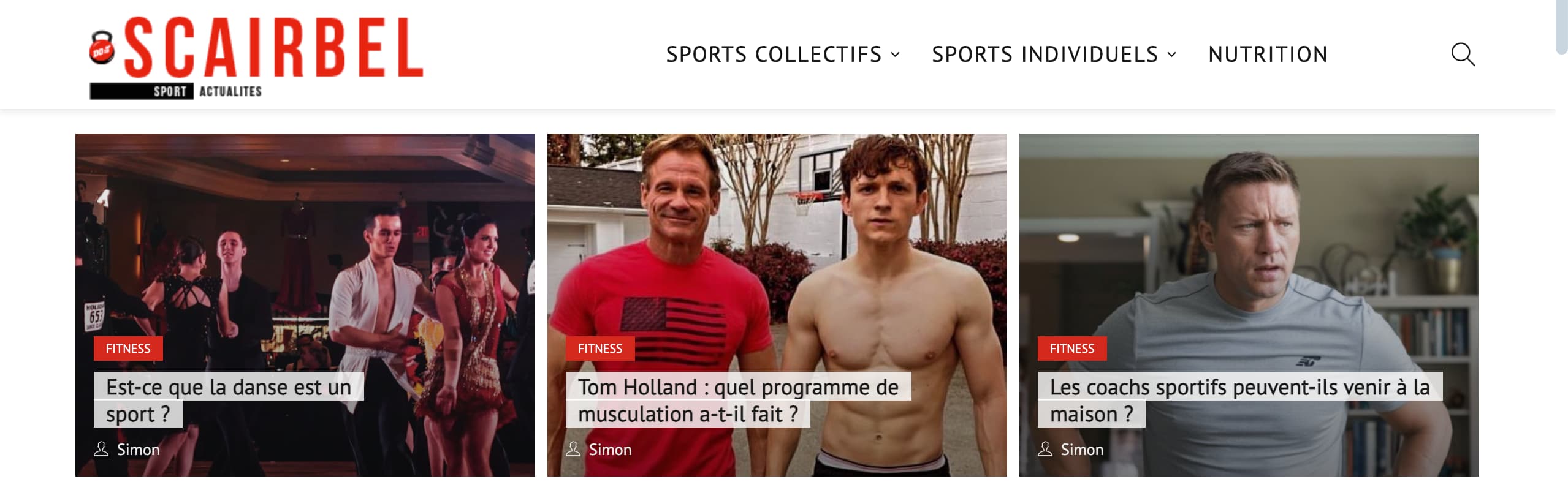Select Fitness tag on Tom Holland article
The image size is (1568, 490).
point(600,349)
